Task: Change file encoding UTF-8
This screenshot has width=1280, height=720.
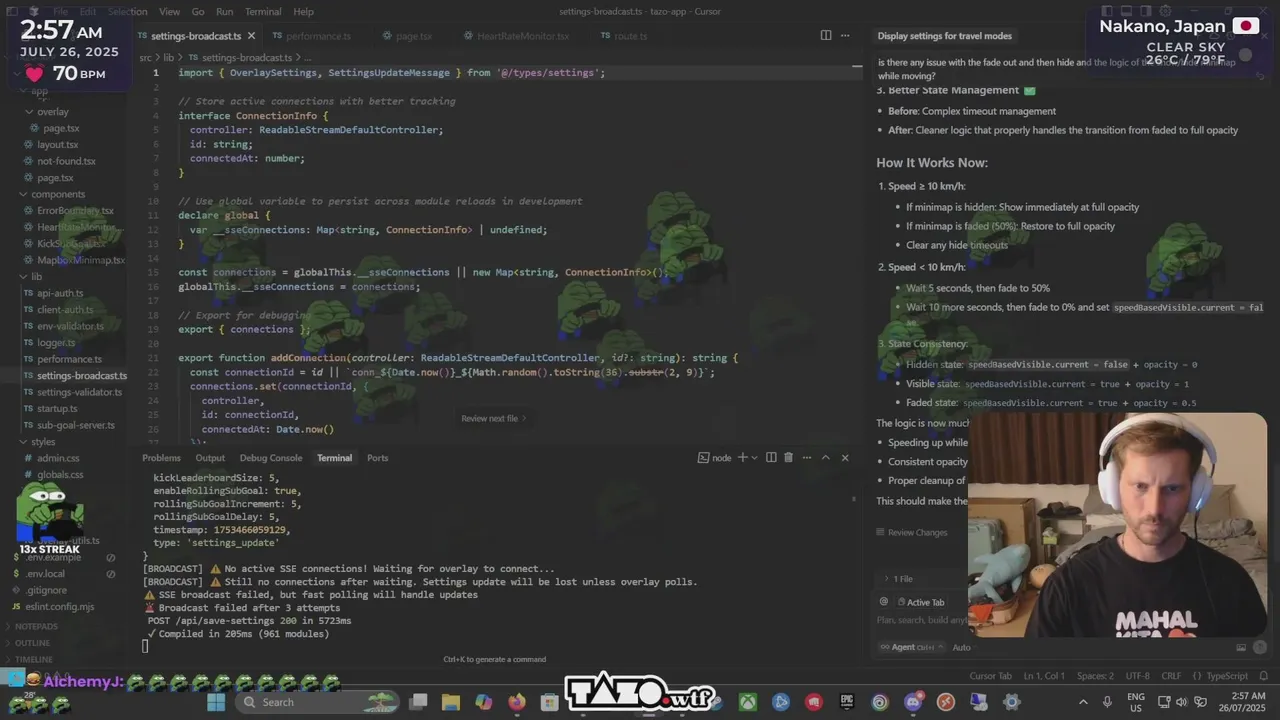Action: coord(1137,676)
